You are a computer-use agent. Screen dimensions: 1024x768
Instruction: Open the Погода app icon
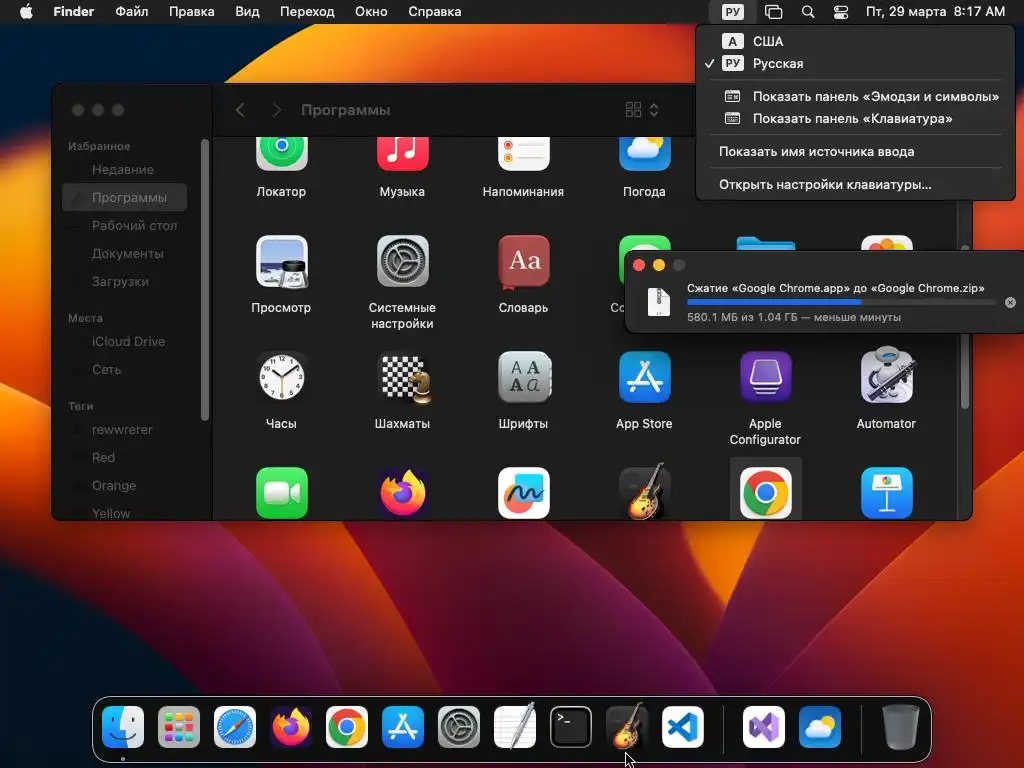[644, 154]
